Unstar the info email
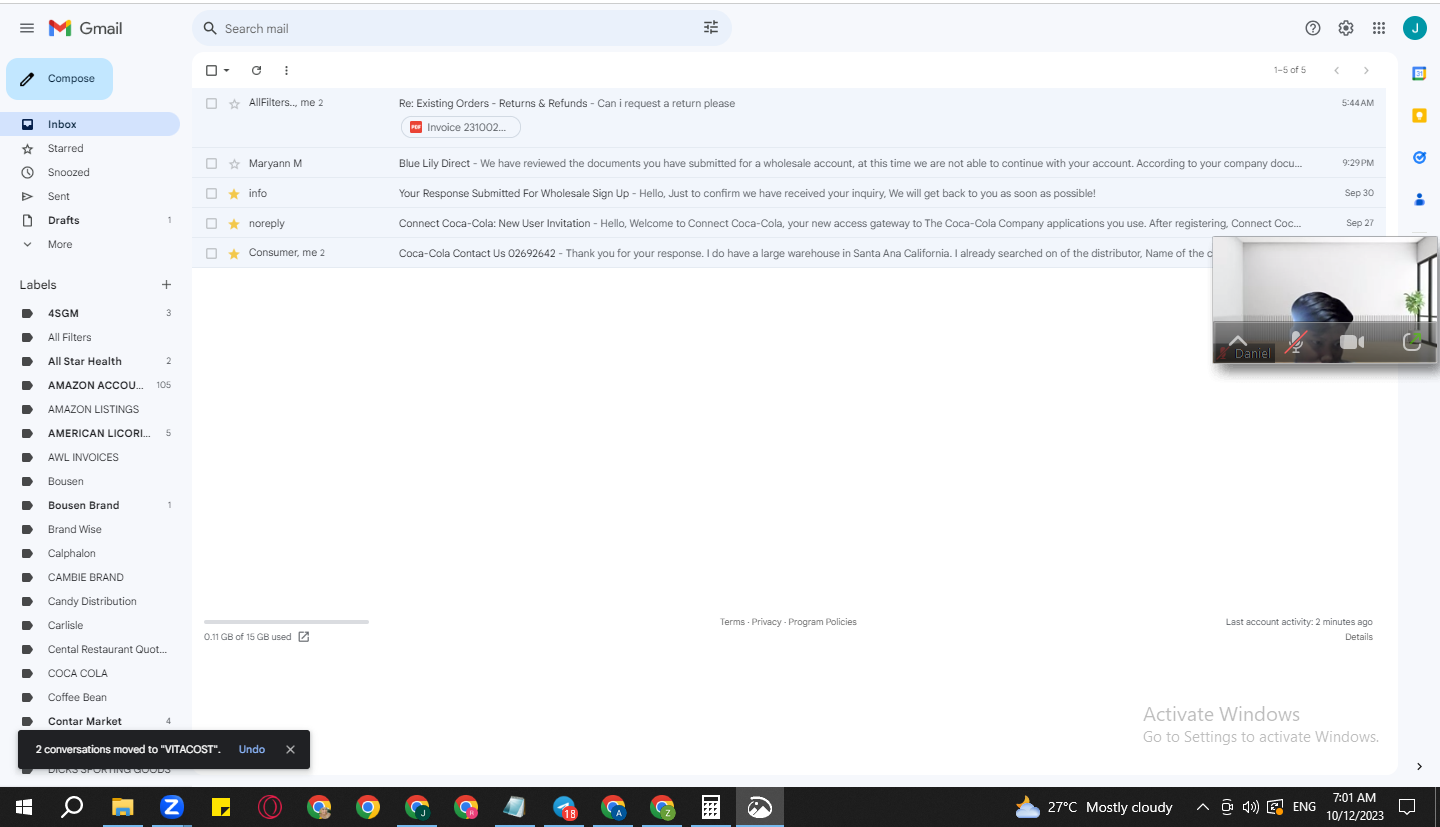The height and width of the screenshot is (827, 1440). (x=234, y=193)
